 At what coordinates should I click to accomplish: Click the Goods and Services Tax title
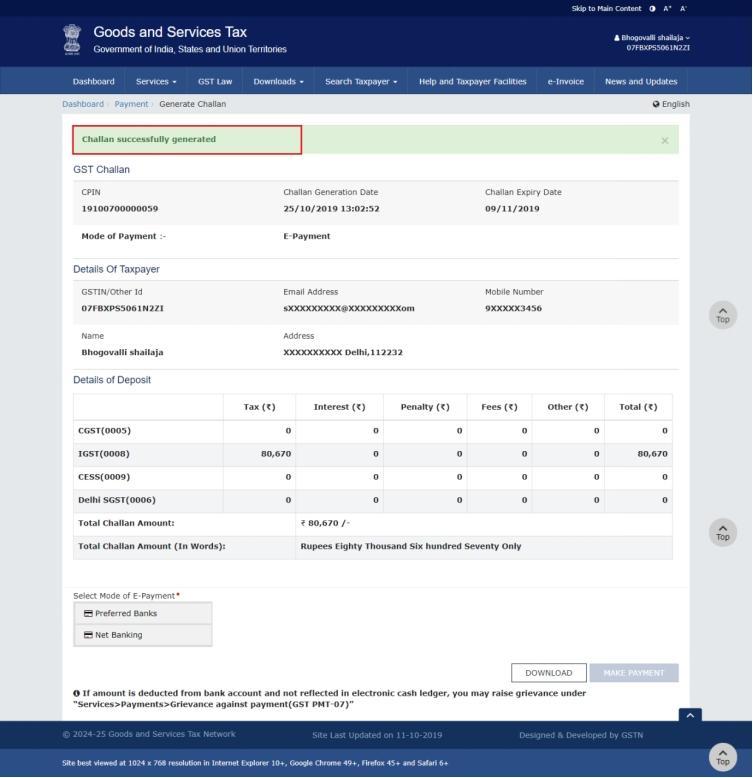click(x=170, y=32)
